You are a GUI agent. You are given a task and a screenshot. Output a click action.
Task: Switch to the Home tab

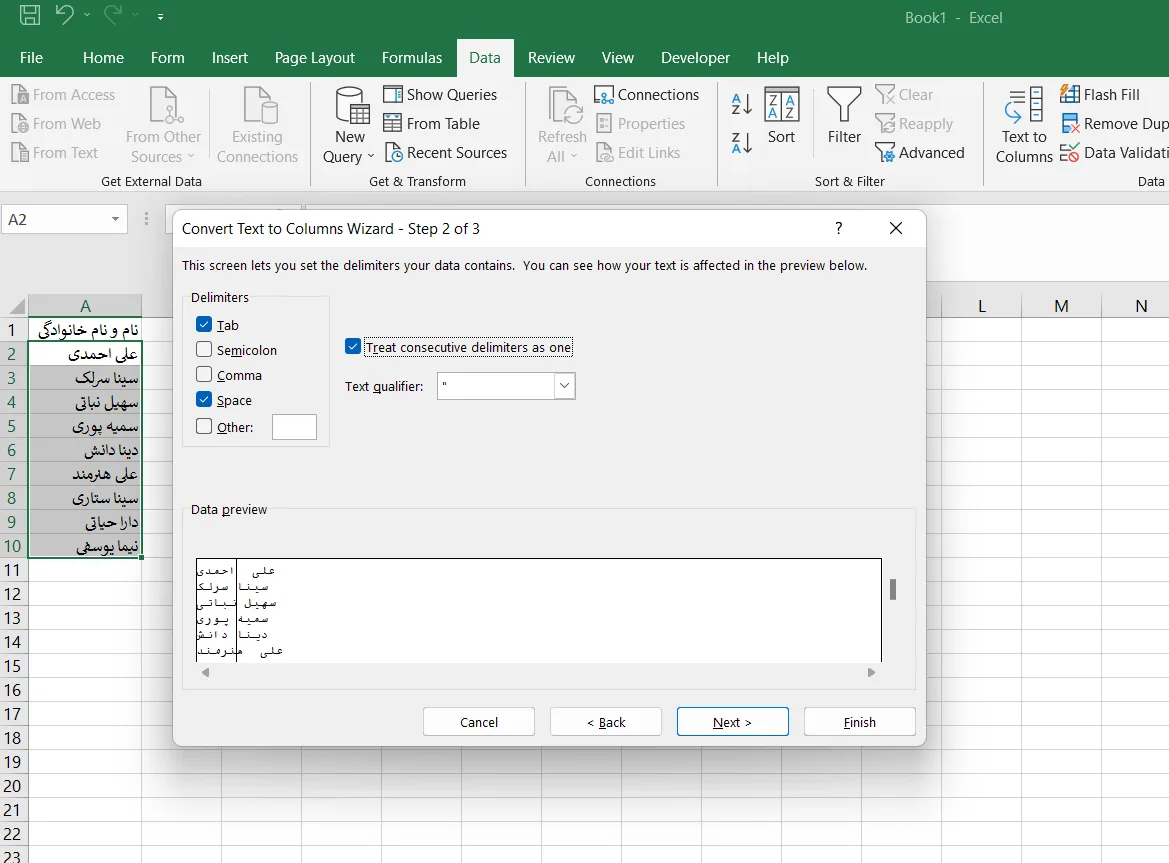[x=103, y=57]
